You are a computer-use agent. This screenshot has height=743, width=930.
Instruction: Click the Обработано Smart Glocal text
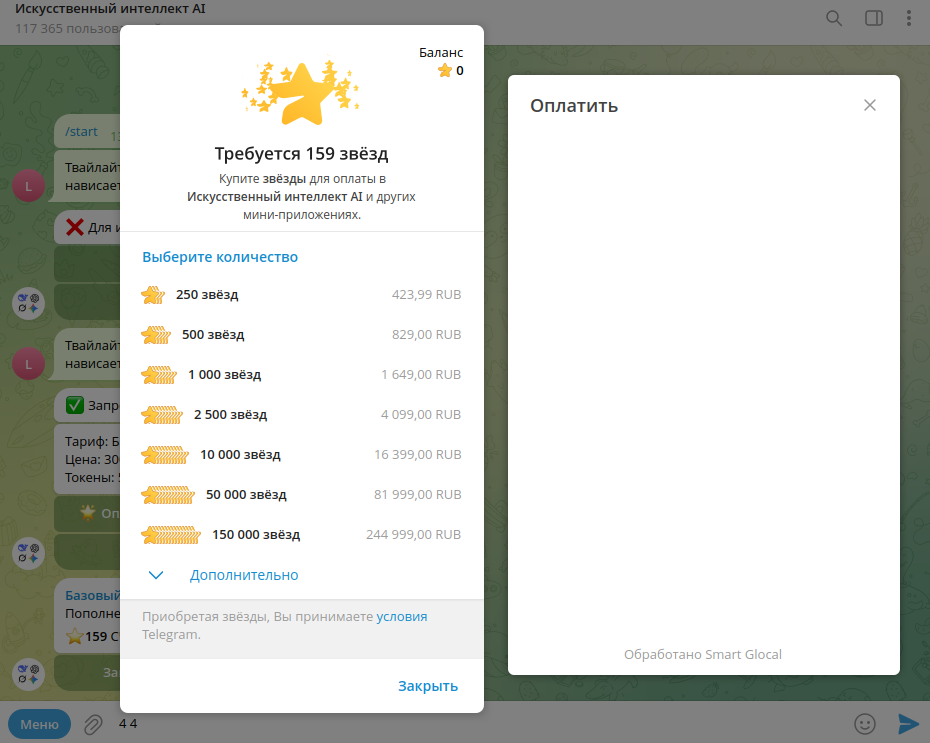tap(703, 655)
